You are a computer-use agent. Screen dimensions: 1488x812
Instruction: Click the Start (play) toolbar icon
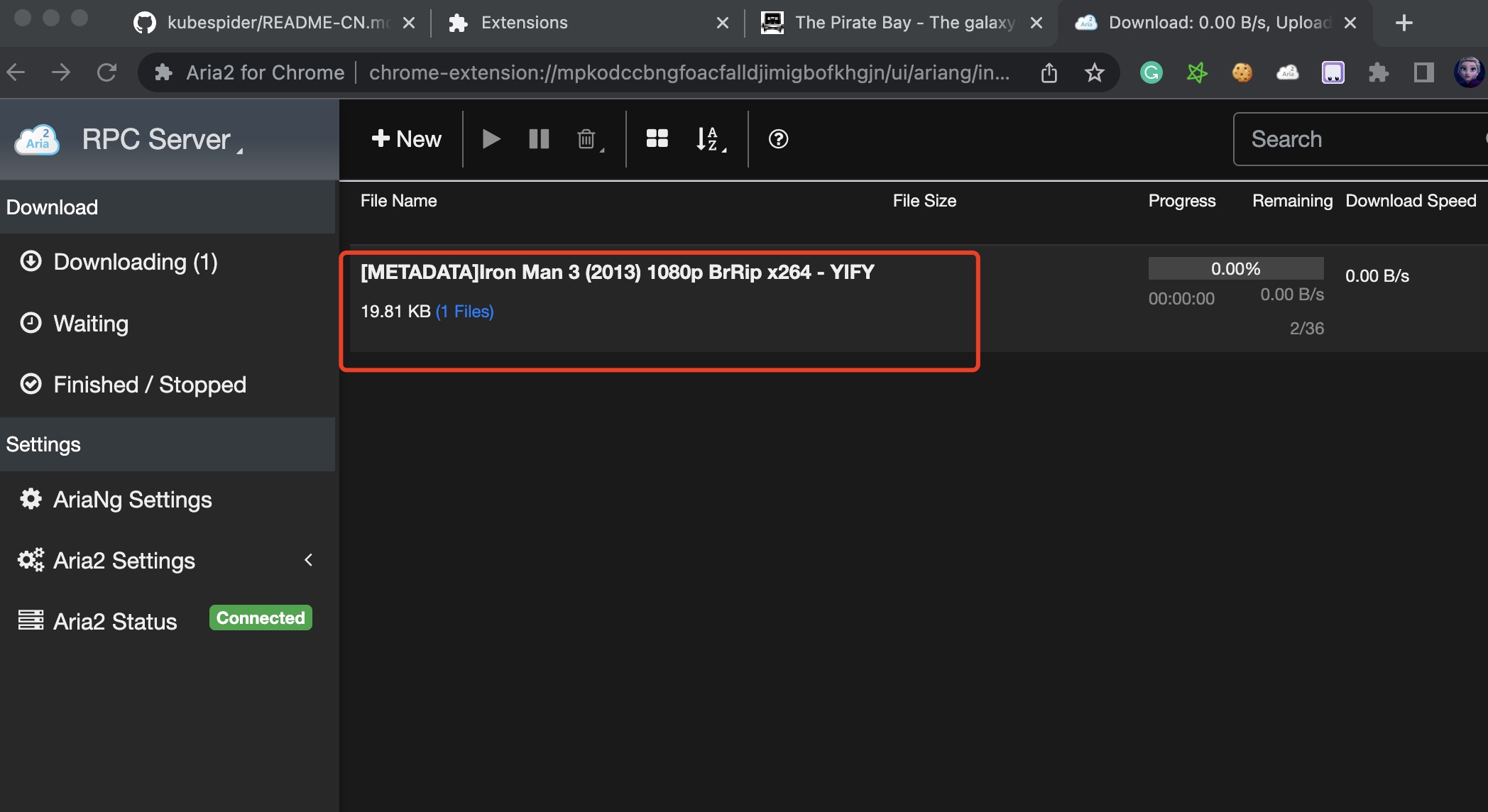point(491,139)
